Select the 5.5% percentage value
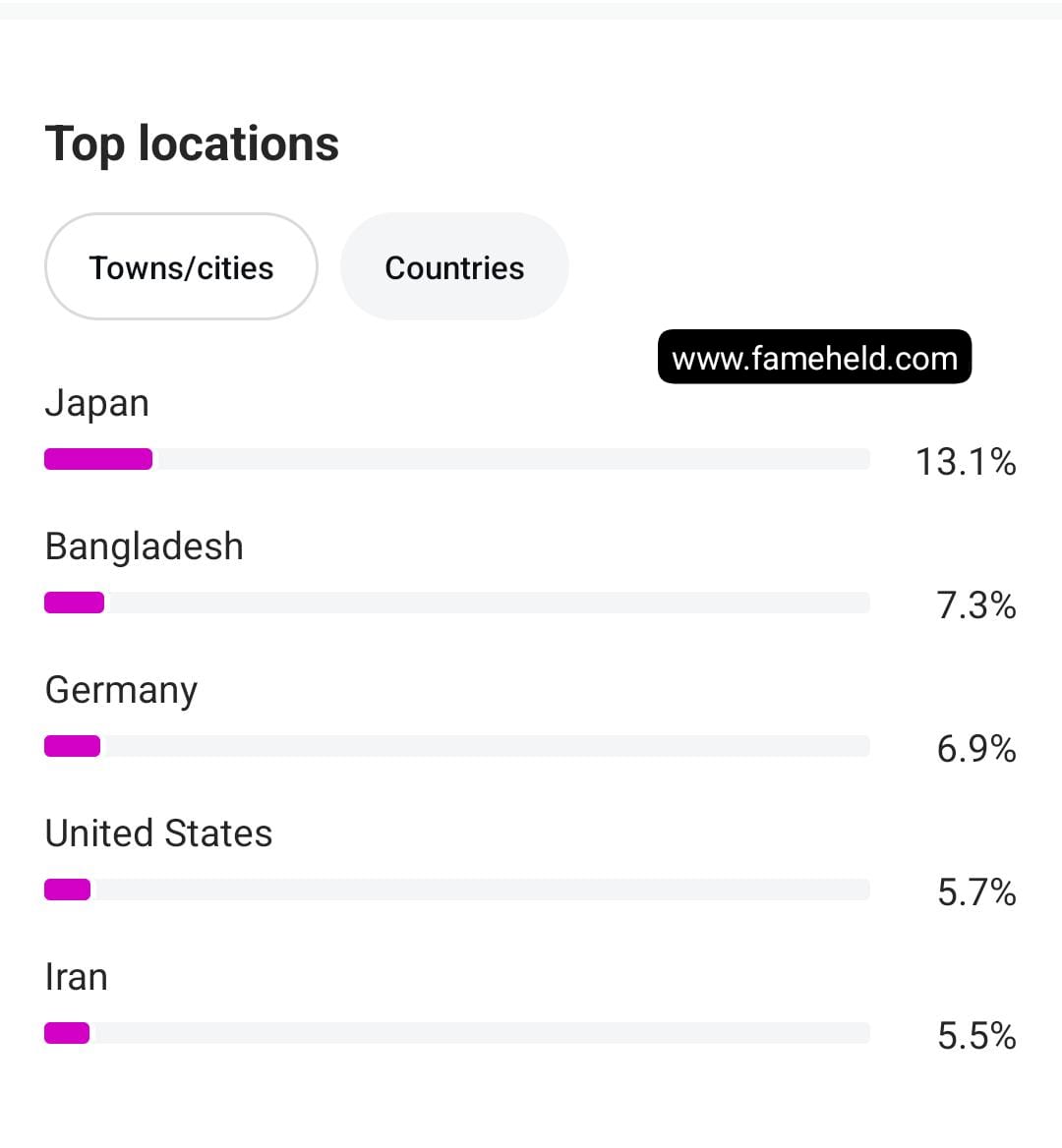This screenshot has height=1148, width=1062. [975, 1035]
